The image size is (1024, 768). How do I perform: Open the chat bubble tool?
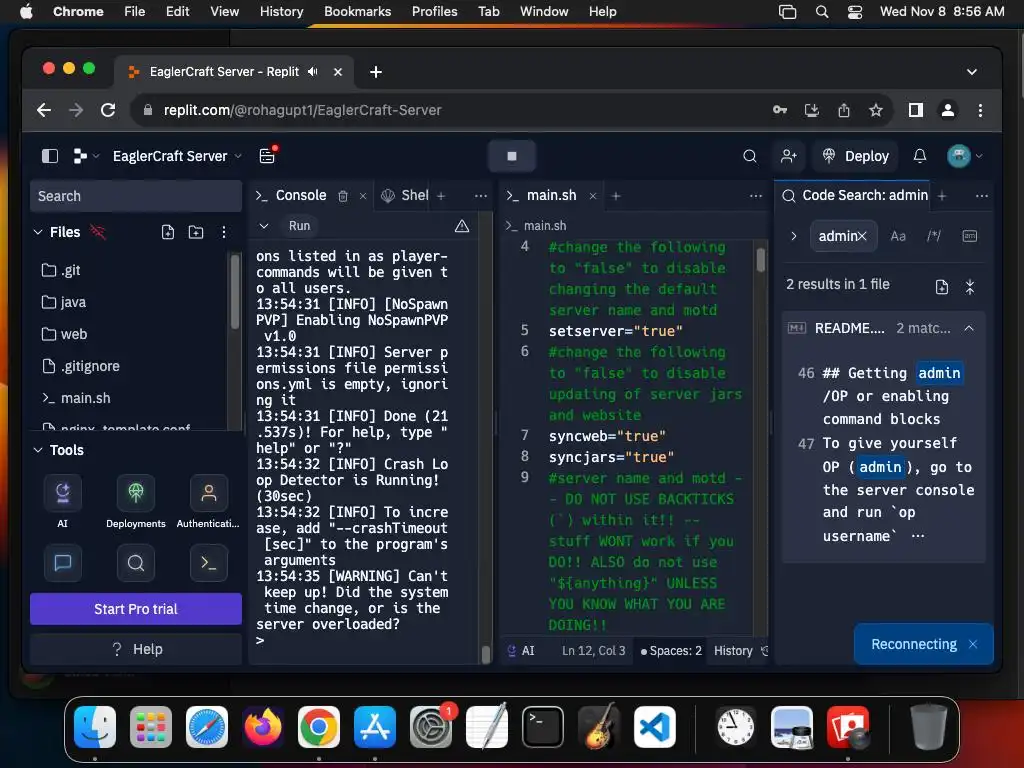(63, 563)
